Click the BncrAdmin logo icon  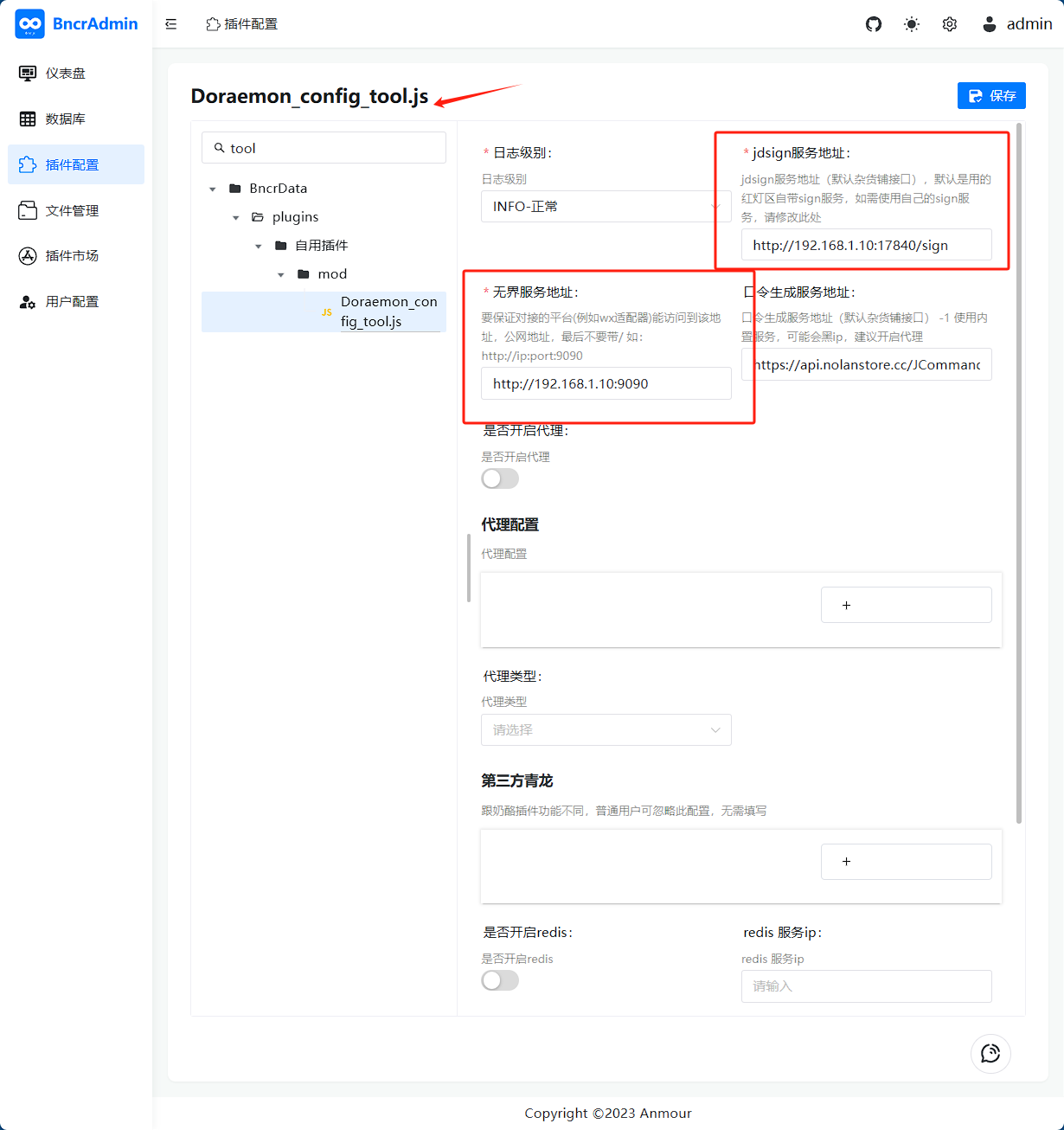(x=30, y=24)
